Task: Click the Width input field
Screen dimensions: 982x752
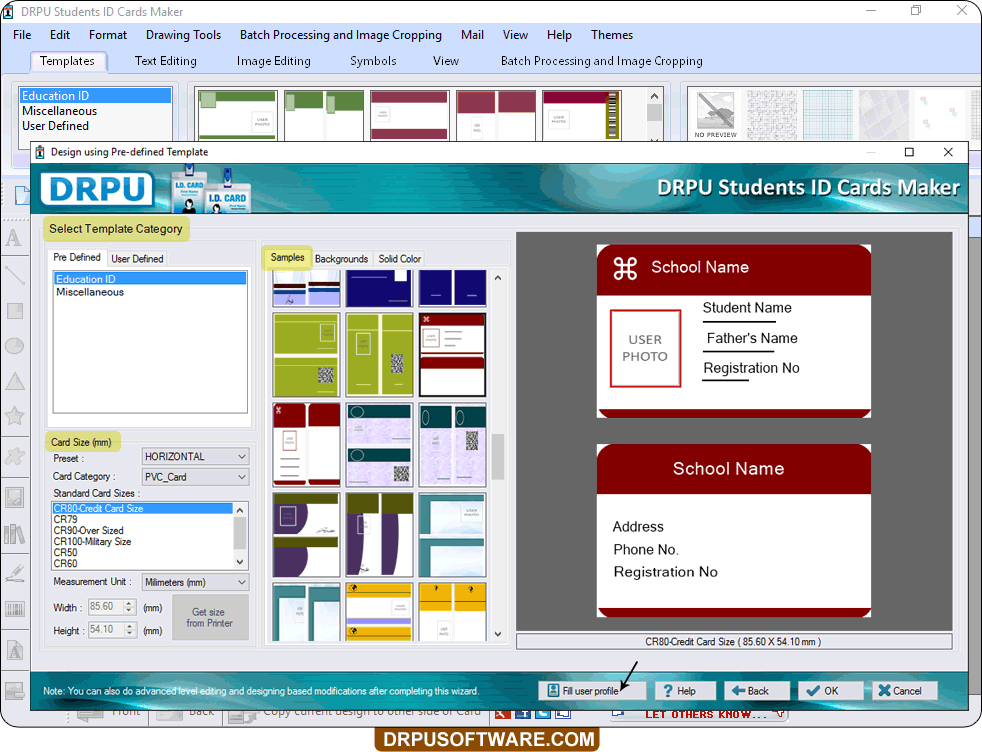Action: [105, 607]
